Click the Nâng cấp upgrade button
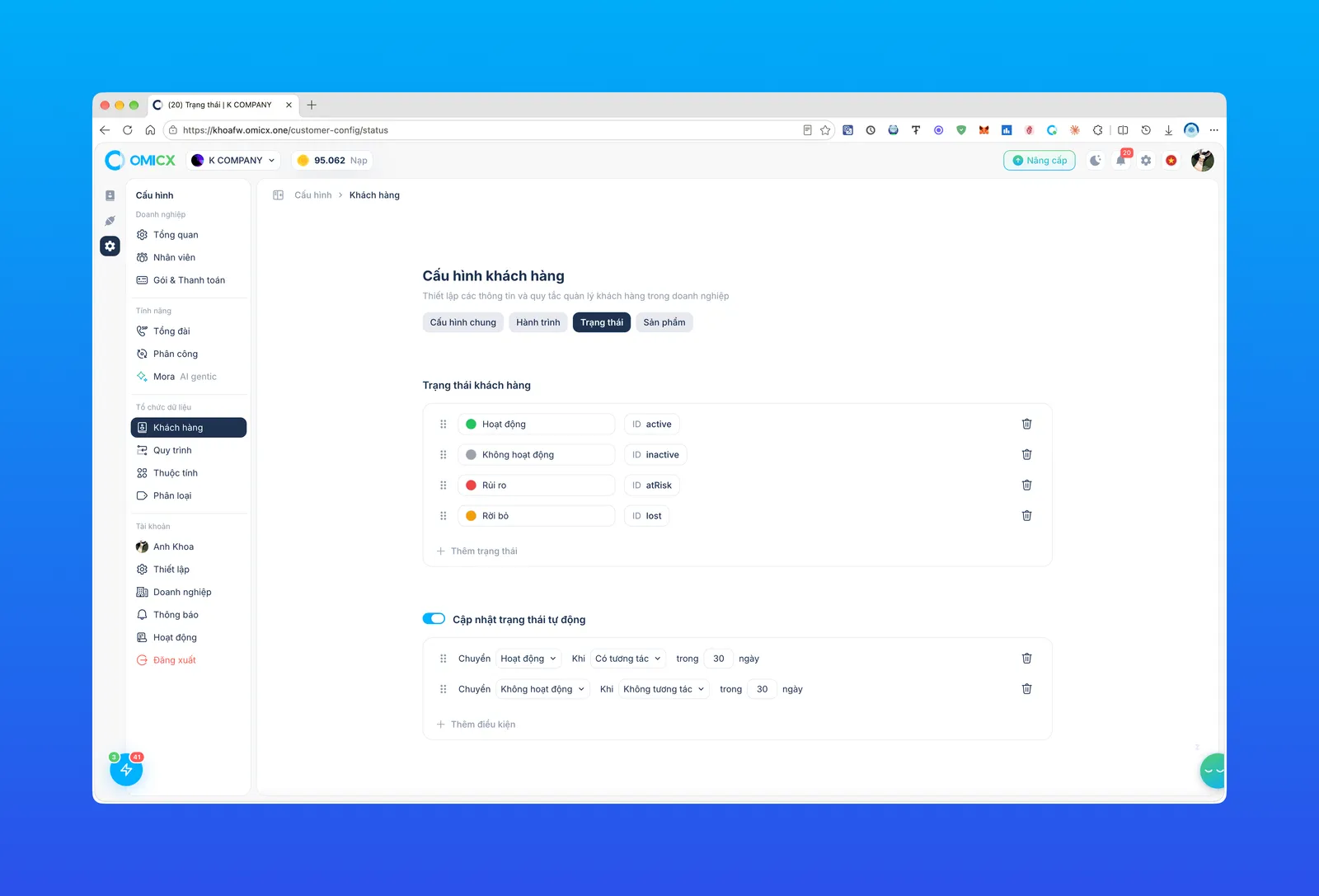This screenshot has width=1319, height=896. [1040, 161]
